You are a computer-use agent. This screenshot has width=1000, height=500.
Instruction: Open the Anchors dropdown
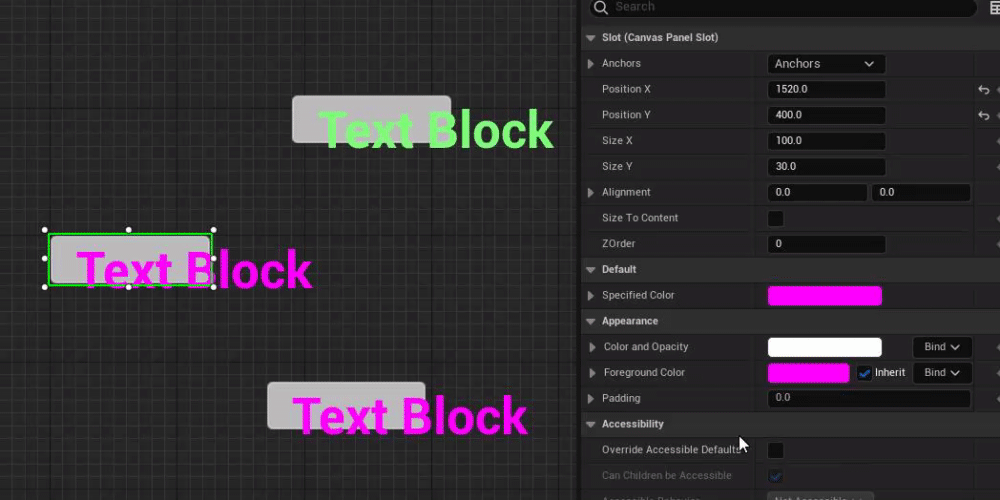[x=826, y=64]
